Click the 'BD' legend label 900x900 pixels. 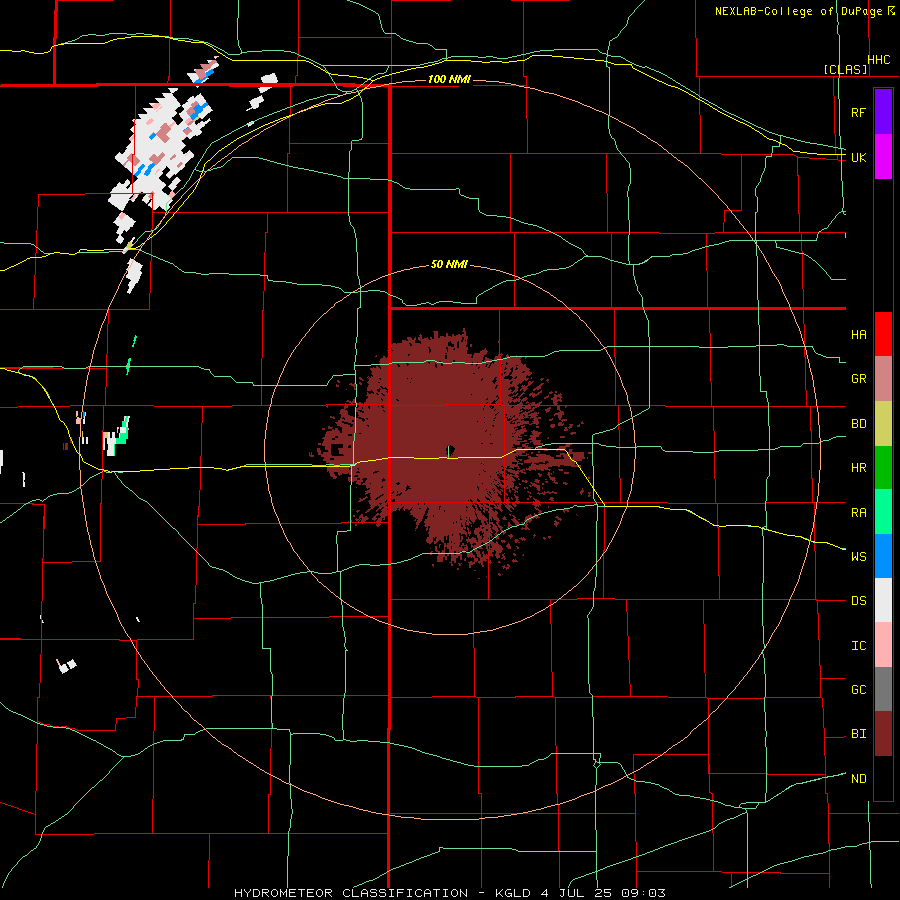858,424
